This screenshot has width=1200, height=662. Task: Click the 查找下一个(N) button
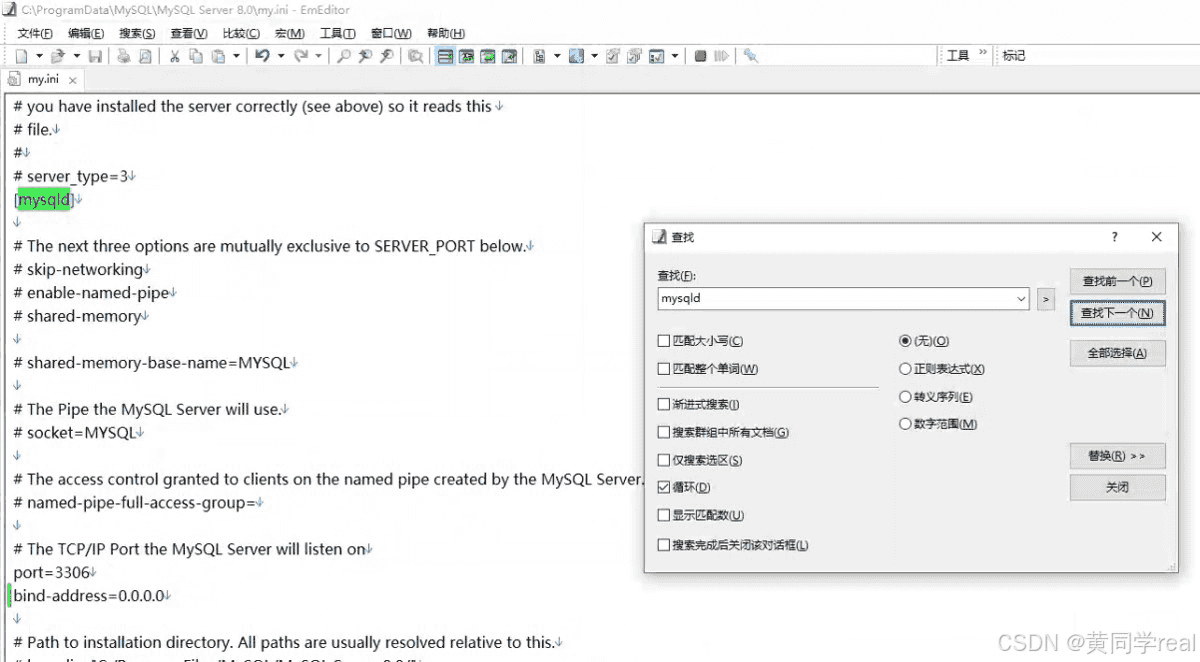[x=1117, y=313]
